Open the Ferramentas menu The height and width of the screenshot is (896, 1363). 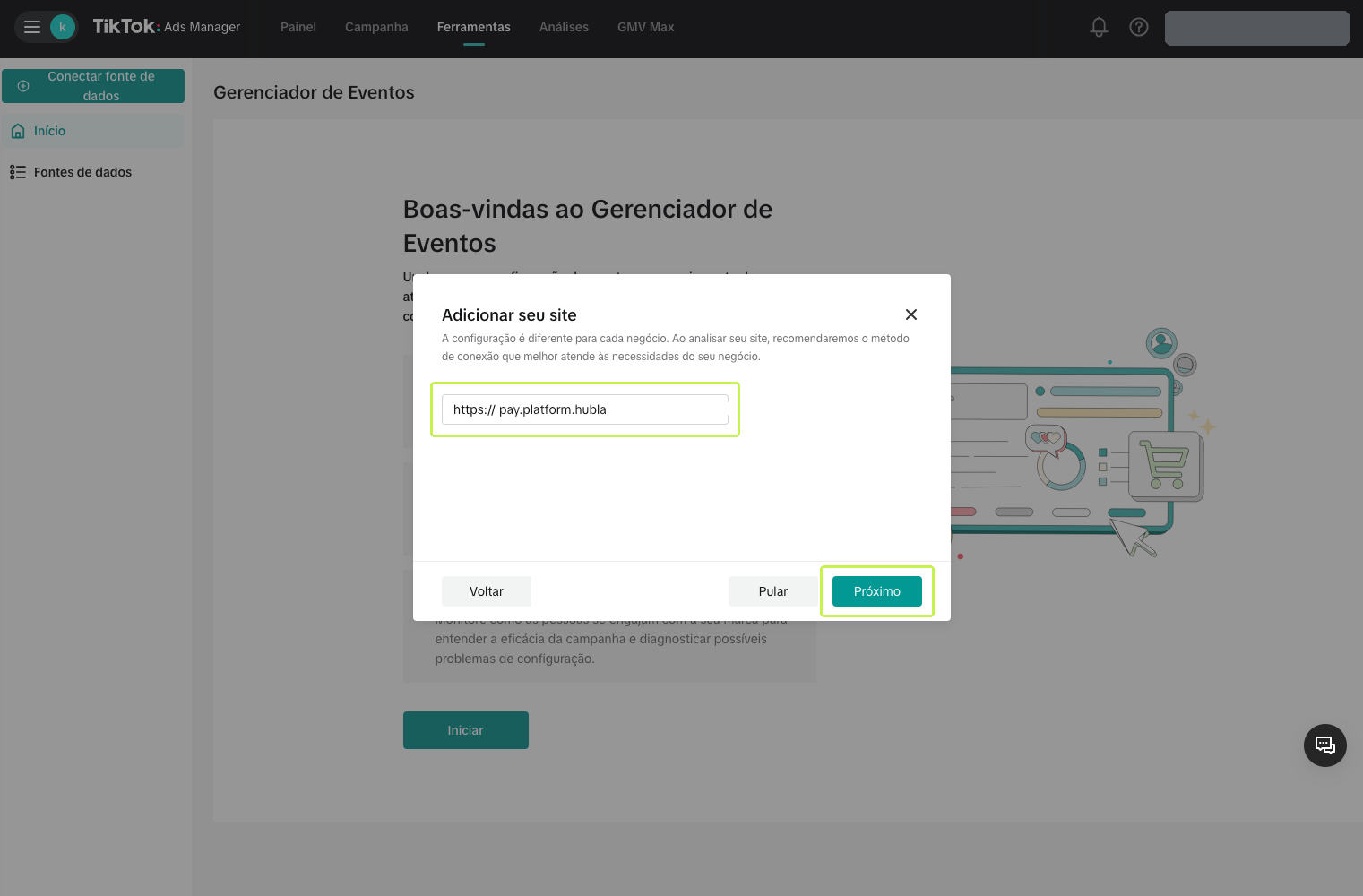pyautogui.click(x=474, y=27)
